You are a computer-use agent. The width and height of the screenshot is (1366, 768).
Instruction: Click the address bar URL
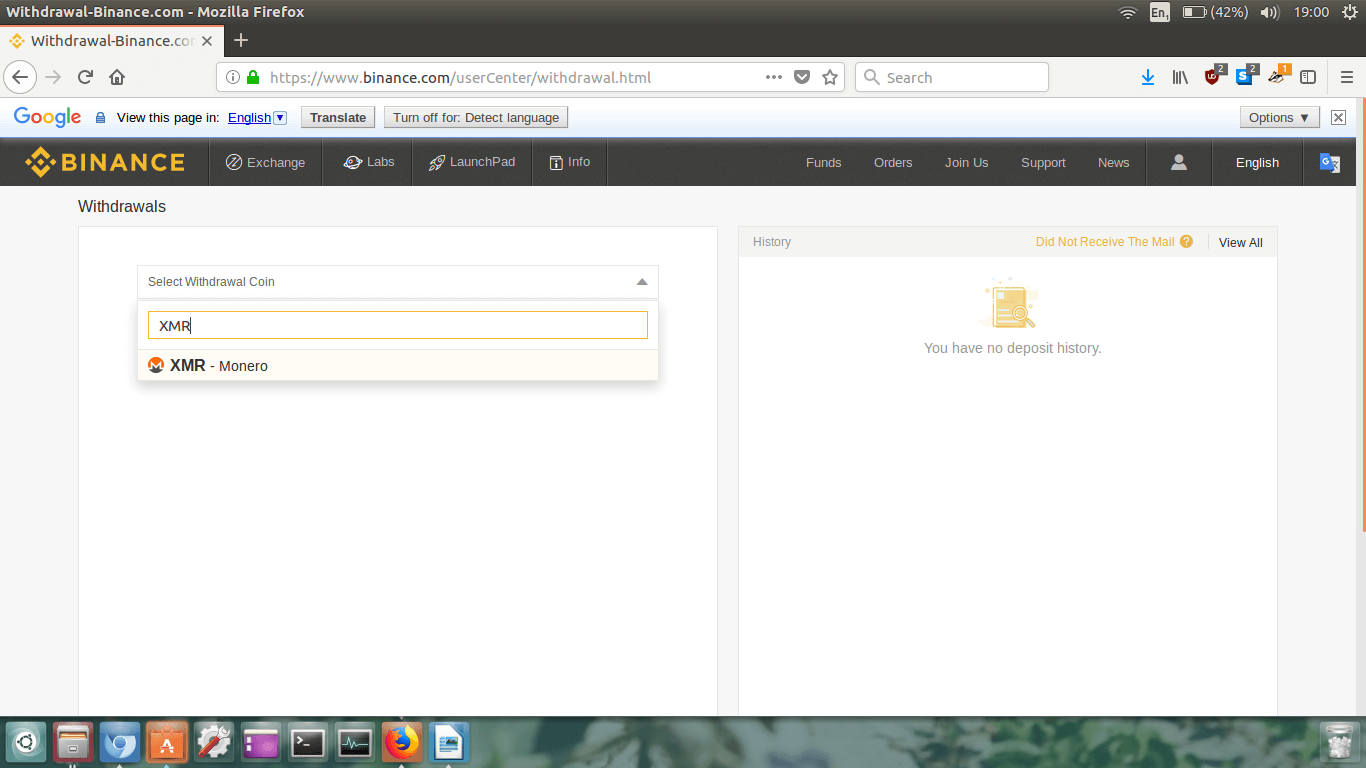(461, 77)
